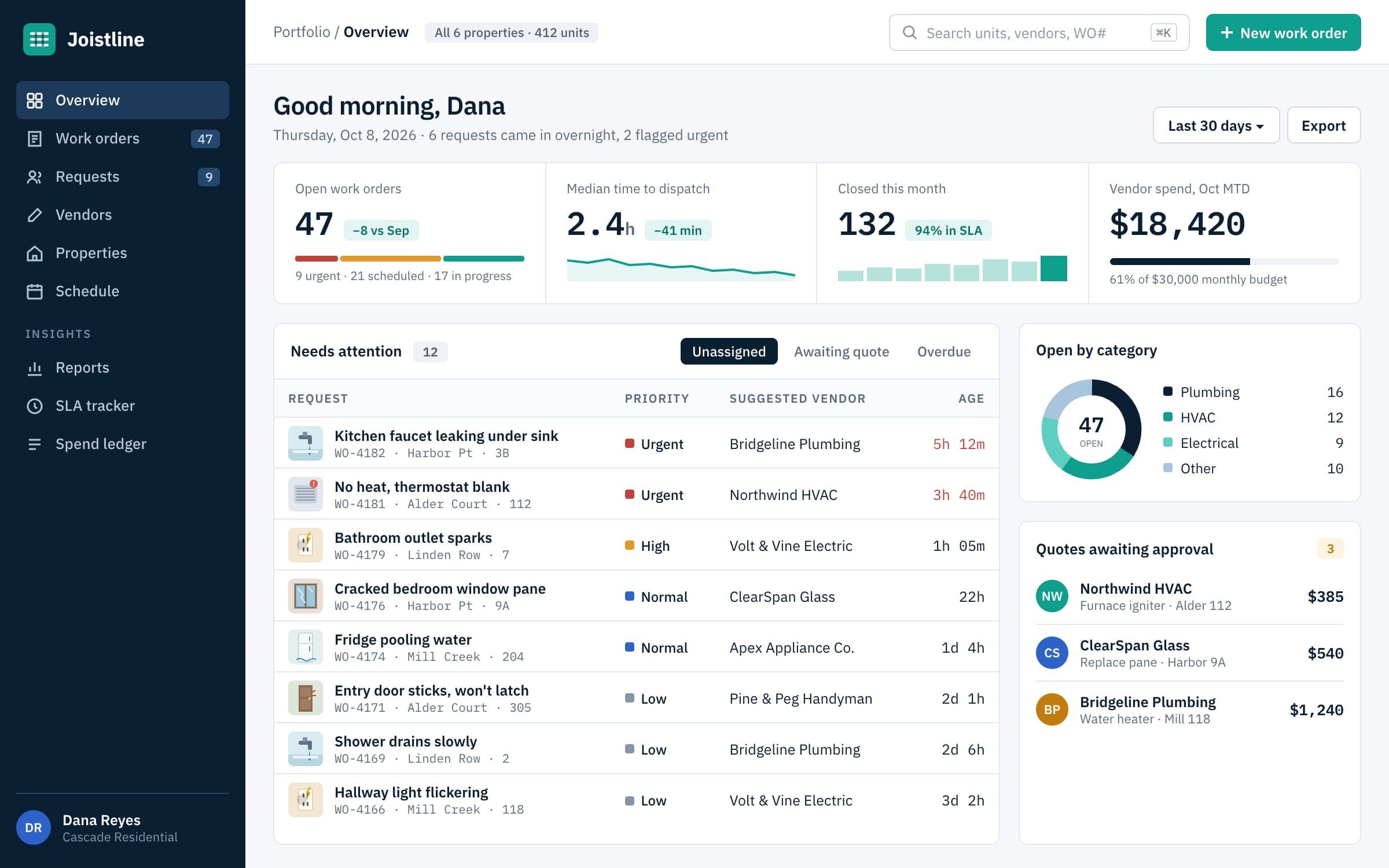
Task: Click the Quotes awaiting approval 3 badge
Action: pos(1330,549)
